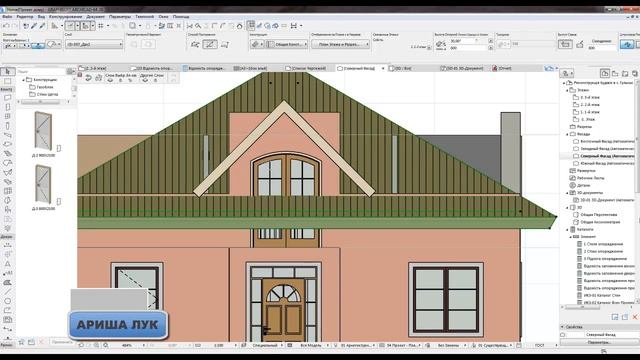Click the Navigator horizontal scrollbar
Image resolution: width=640 pixels, height=360 pixels.
point(583,307)
